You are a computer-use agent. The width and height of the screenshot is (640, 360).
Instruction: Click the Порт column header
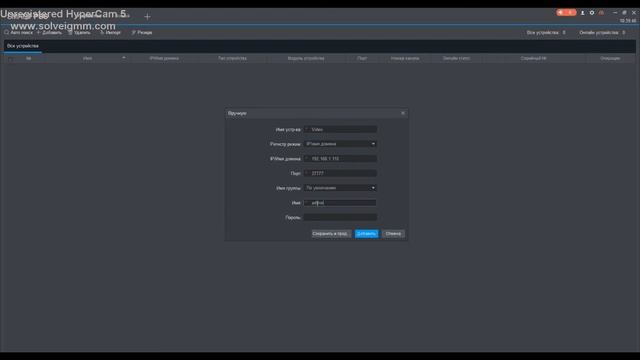tap(362, 58)
